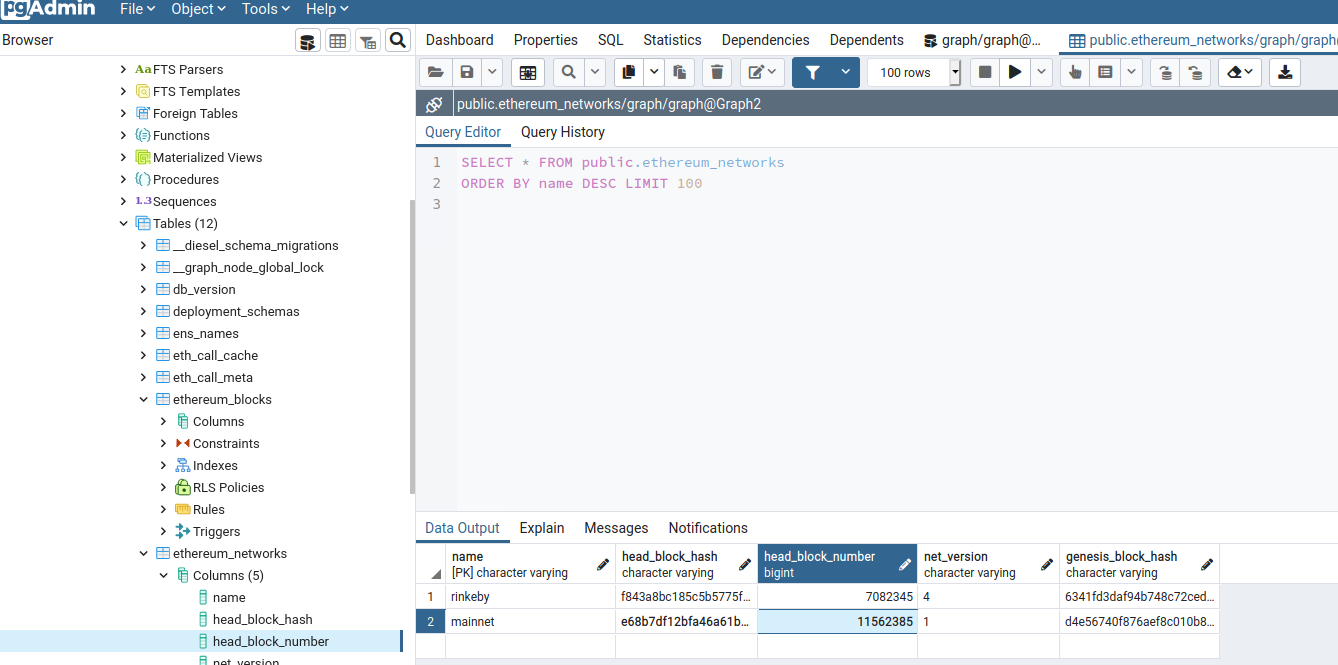The image size is (1338, 665).
Task: Expand the FTS Parsers tree node
Action: click(x=124, y=69)
